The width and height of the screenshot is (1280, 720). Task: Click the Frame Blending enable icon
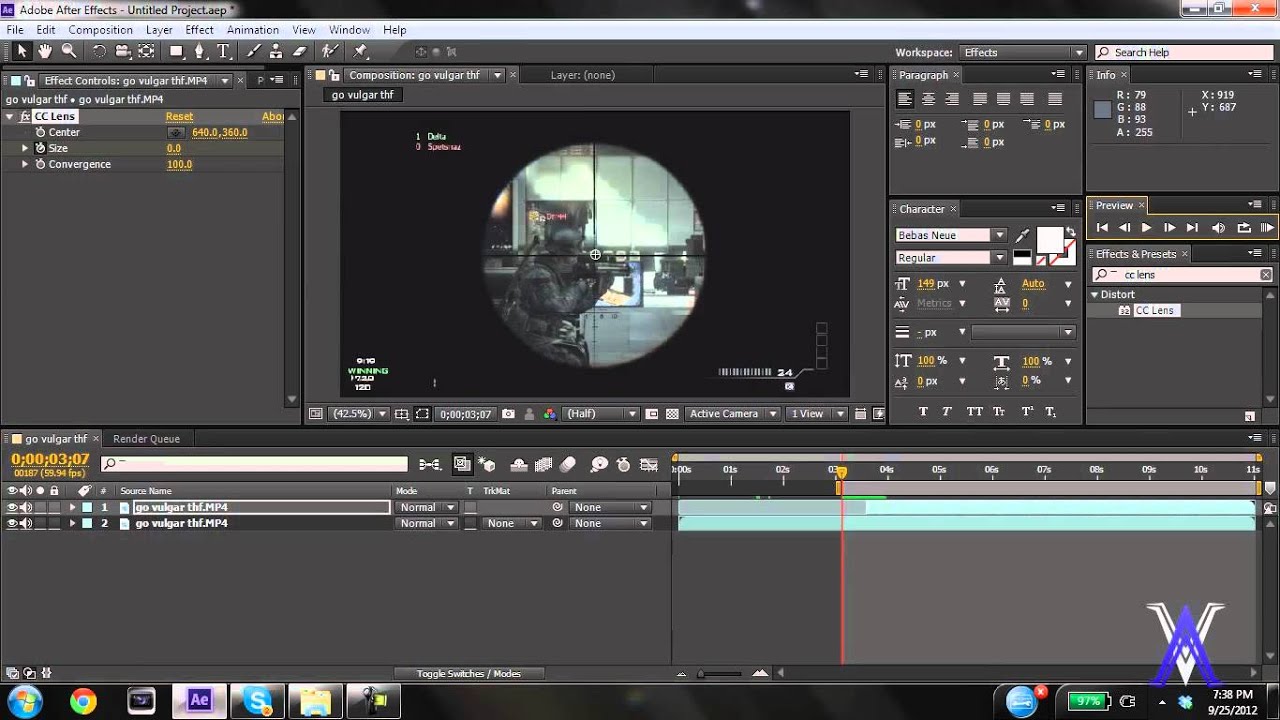pyautogui.click(x=544, y=464)
